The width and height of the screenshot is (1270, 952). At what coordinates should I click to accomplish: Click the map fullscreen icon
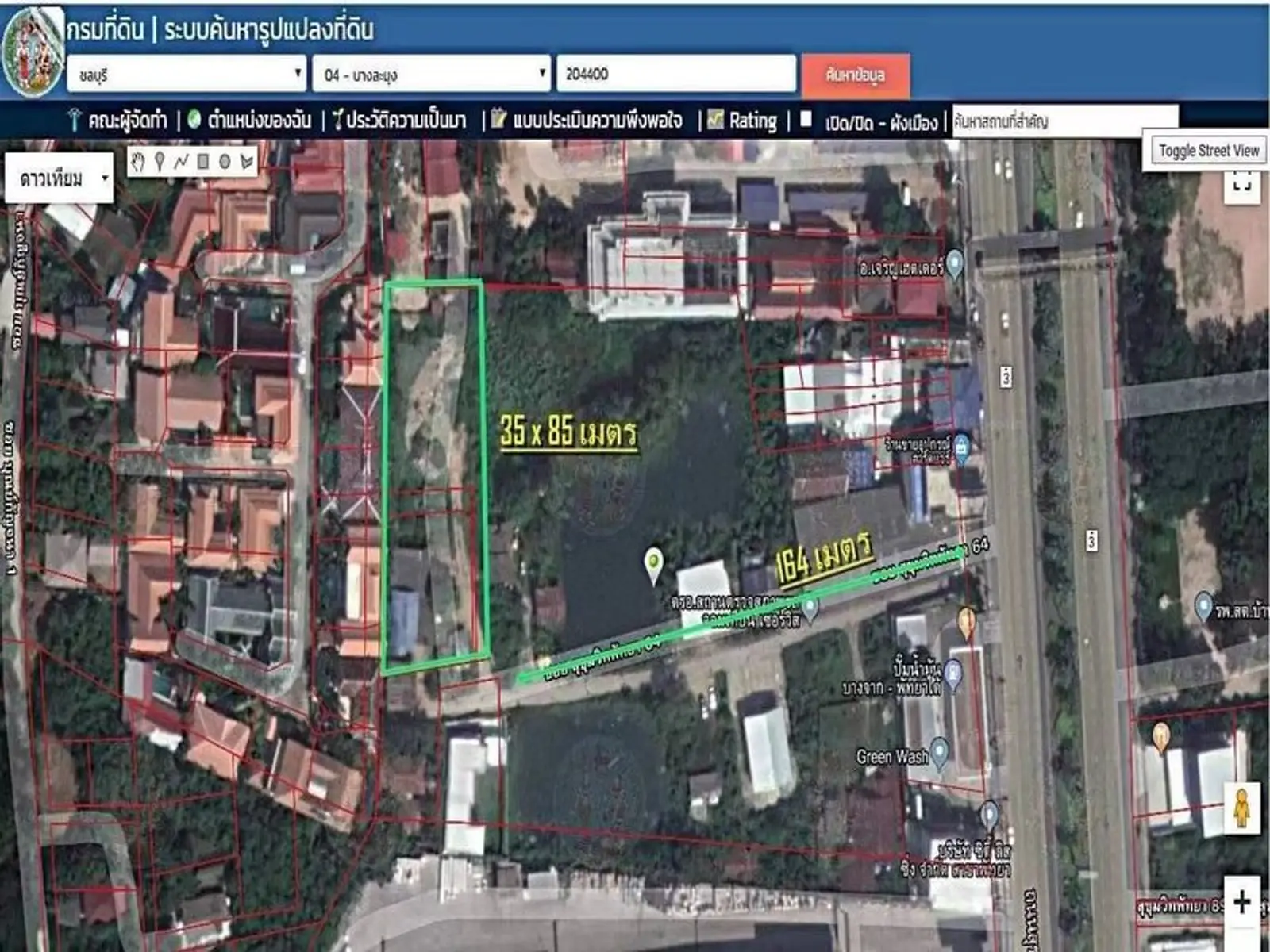pos(1241,184)
